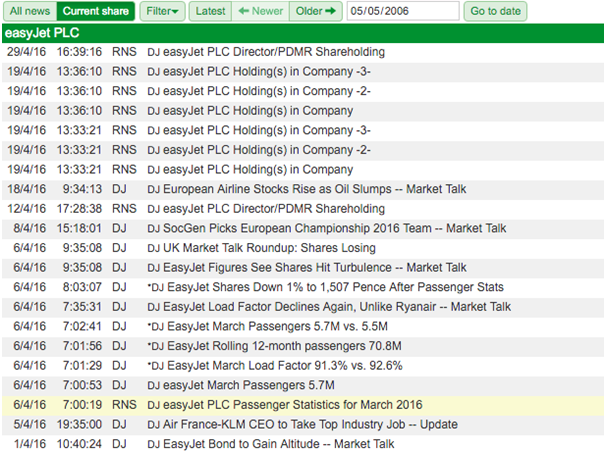Click DJ source in 10:40:24 row

click(119, 444)
